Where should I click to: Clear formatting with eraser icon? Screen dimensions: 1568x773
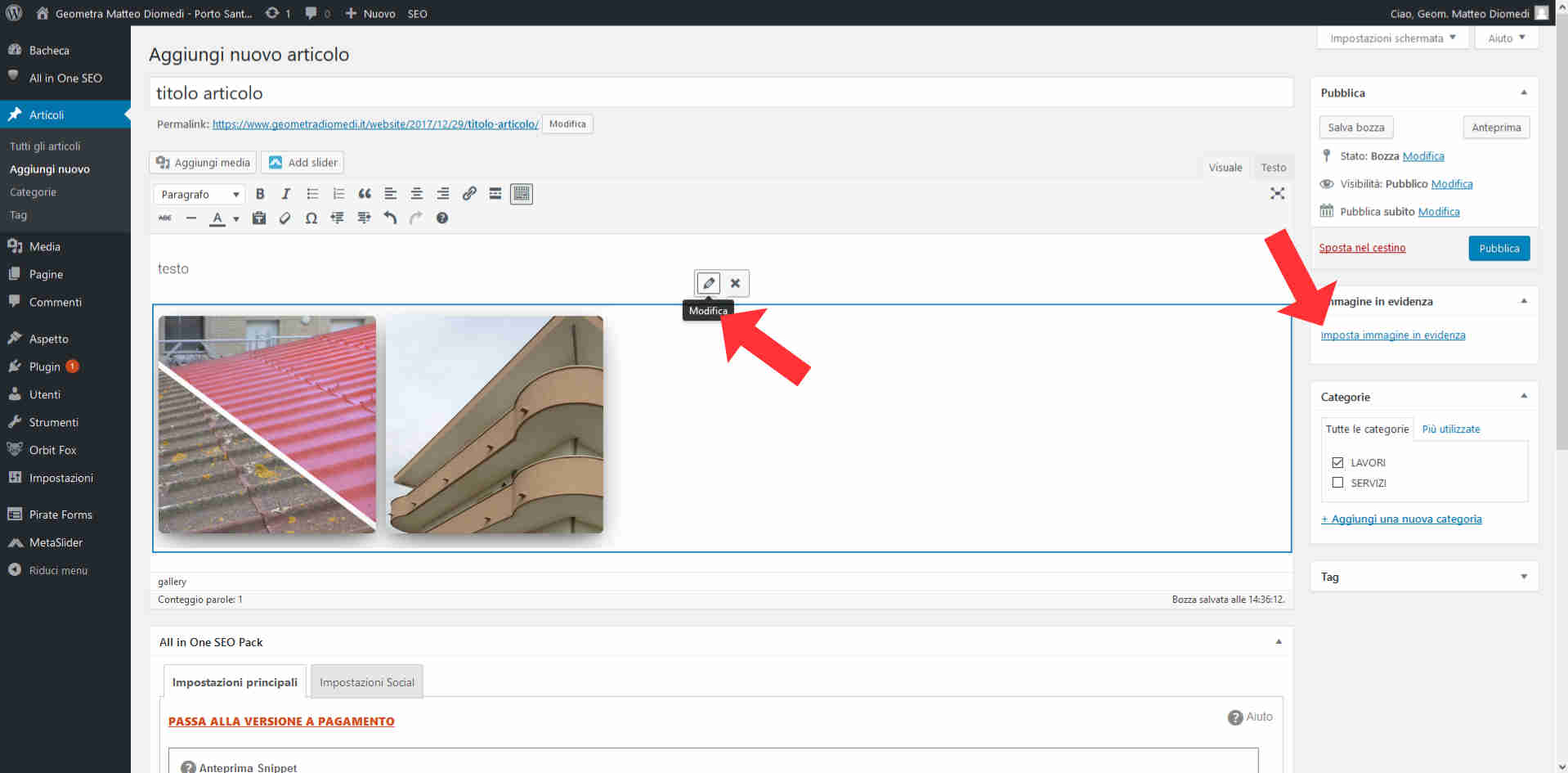tap(285, 218)
